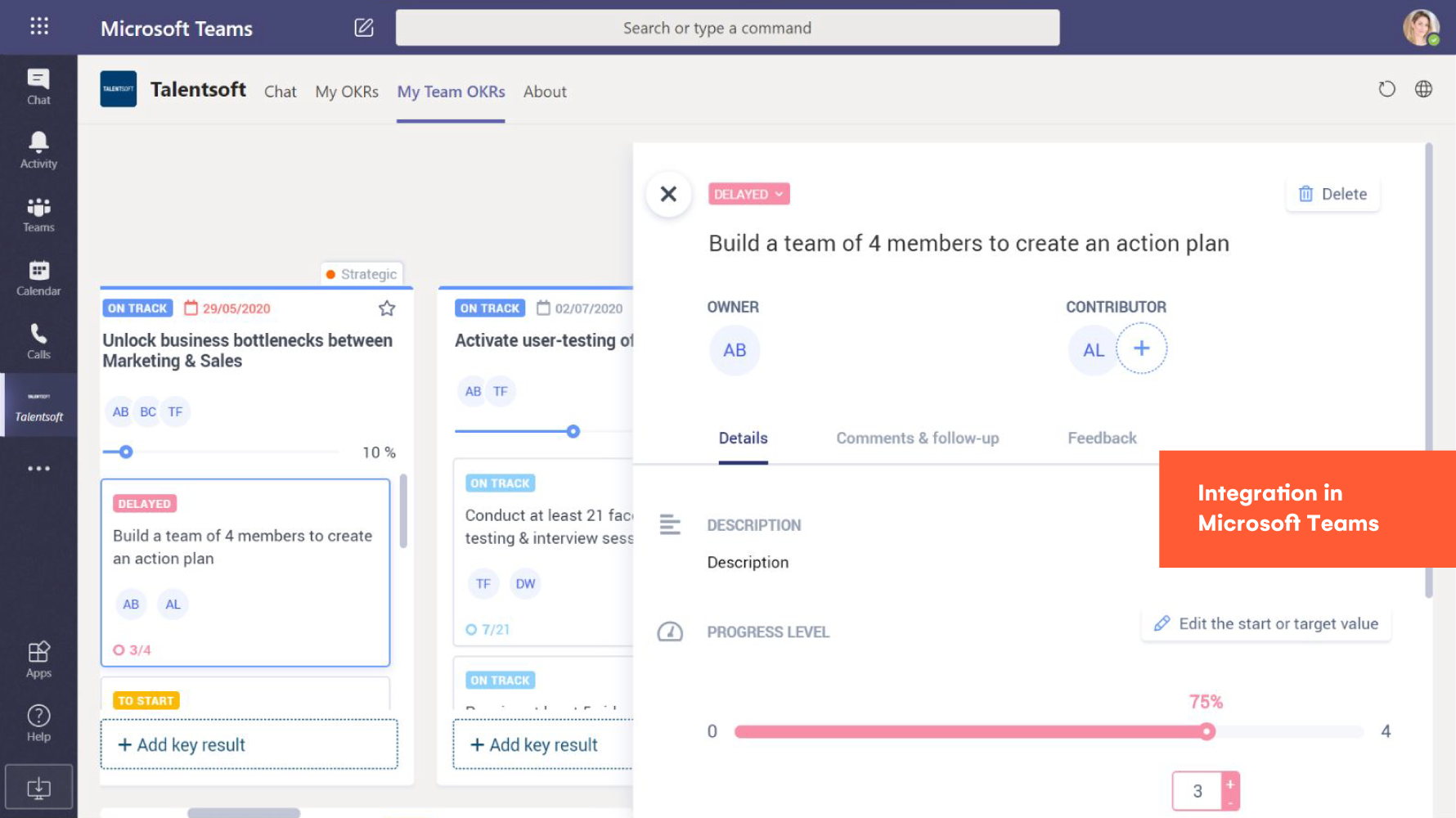Add key result to the Activate user-testing objective
This screenshot has height=818, width=1456.
(x=543, y=744)
